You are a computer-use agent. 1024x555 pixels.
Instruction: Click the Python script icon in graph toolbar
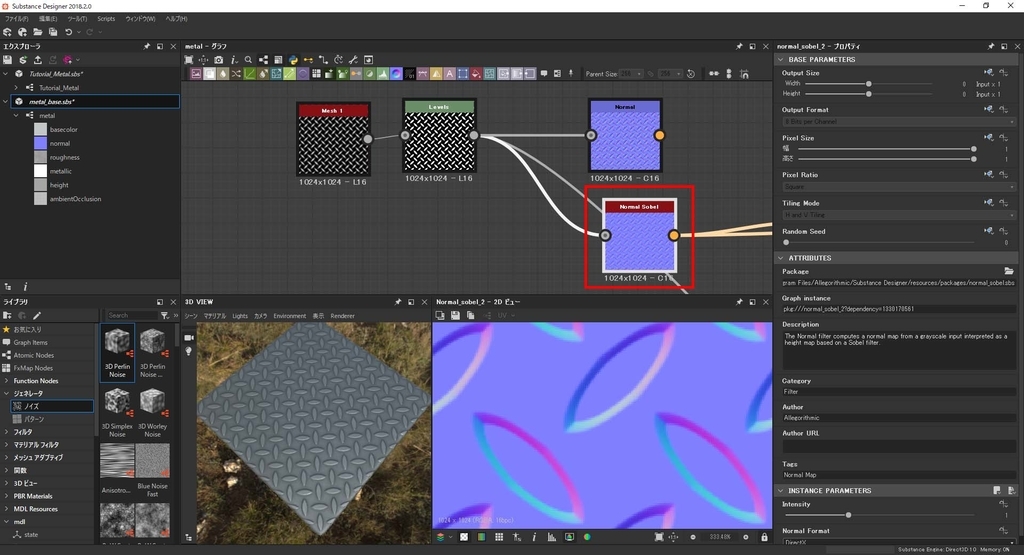click(x=293, y=60)
